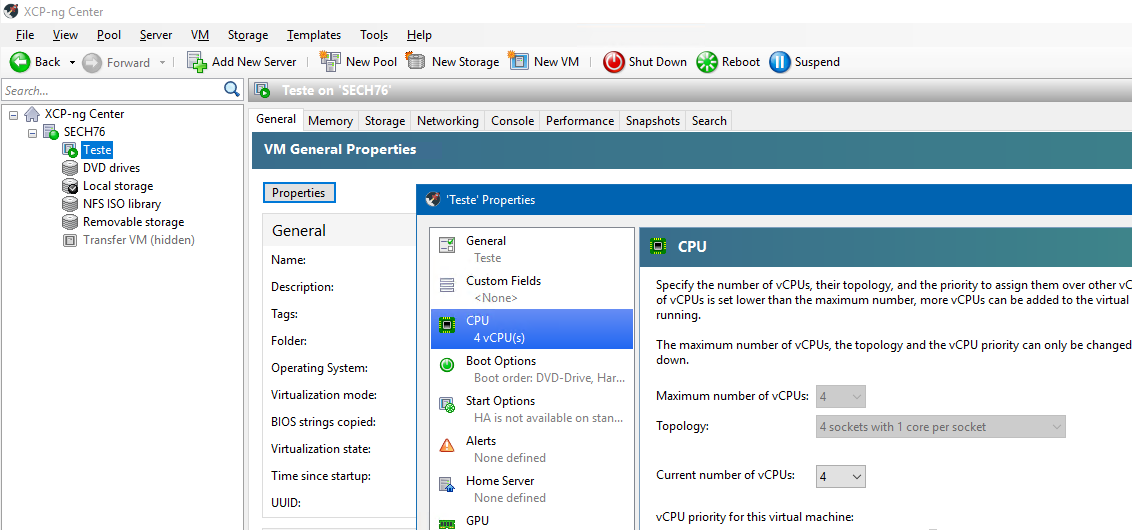Viewport: 1132px width, 530px height.
Task: Open the Tools menu
Action: pos(374,35)
